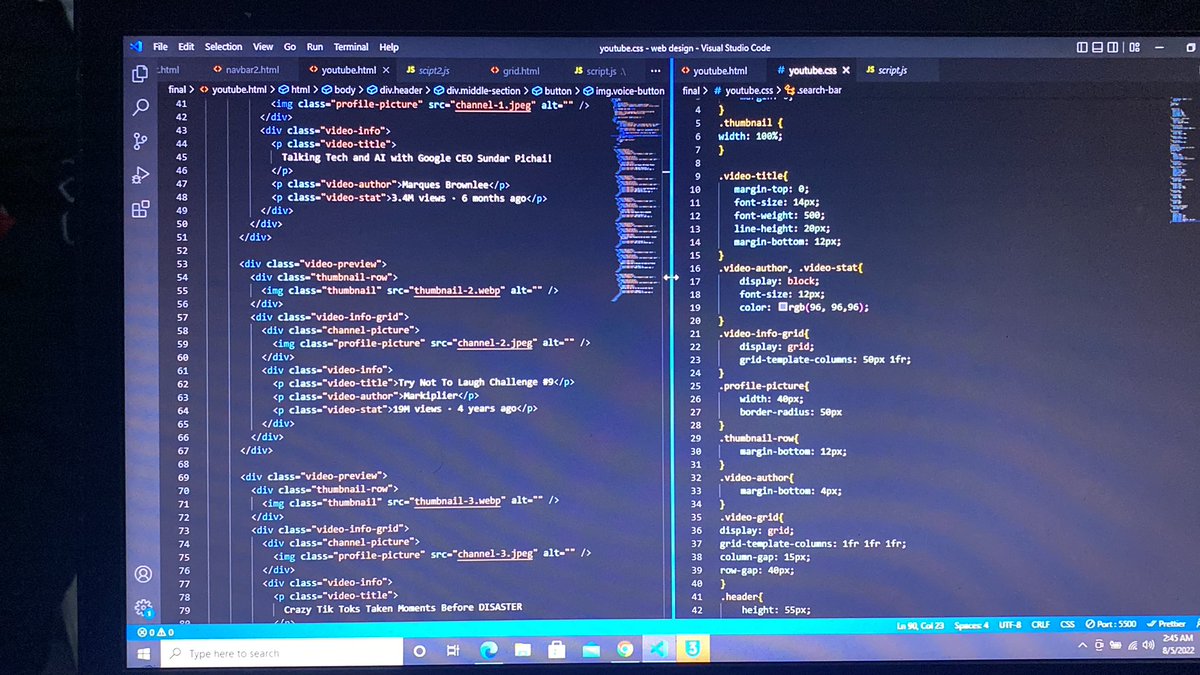
Task: Open the Manage gear icon
Action: (143, 607)
